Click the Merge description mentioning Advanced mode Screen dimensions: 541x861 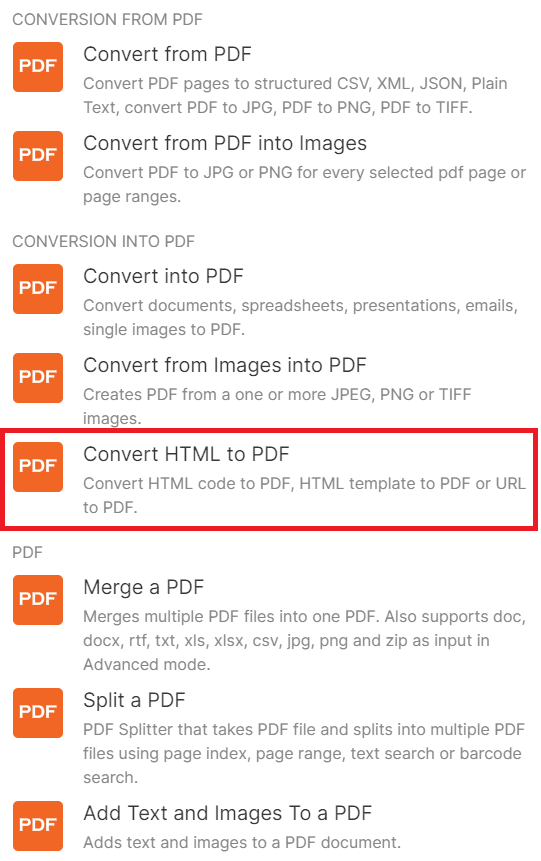[304, 640]
